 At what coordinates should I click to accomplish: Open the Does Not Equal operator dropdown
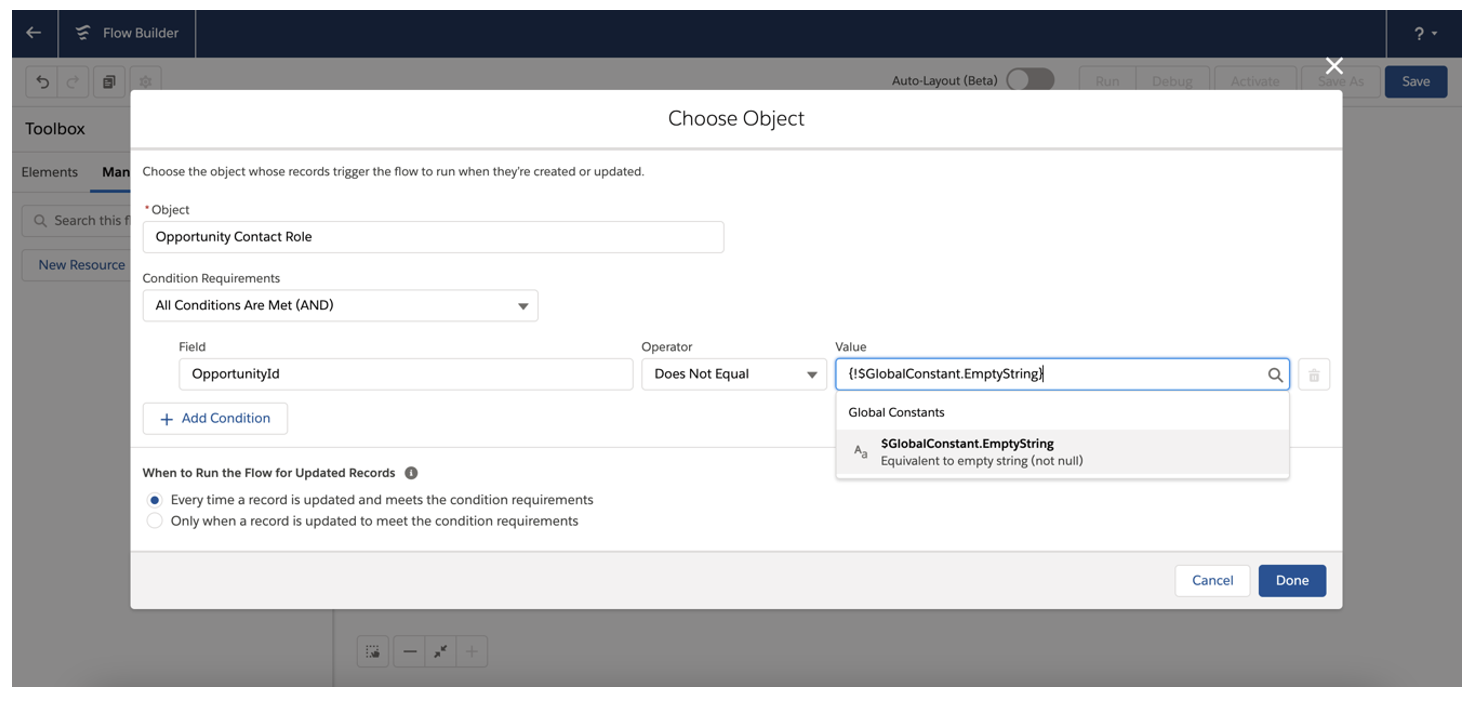tap(734, 374)
